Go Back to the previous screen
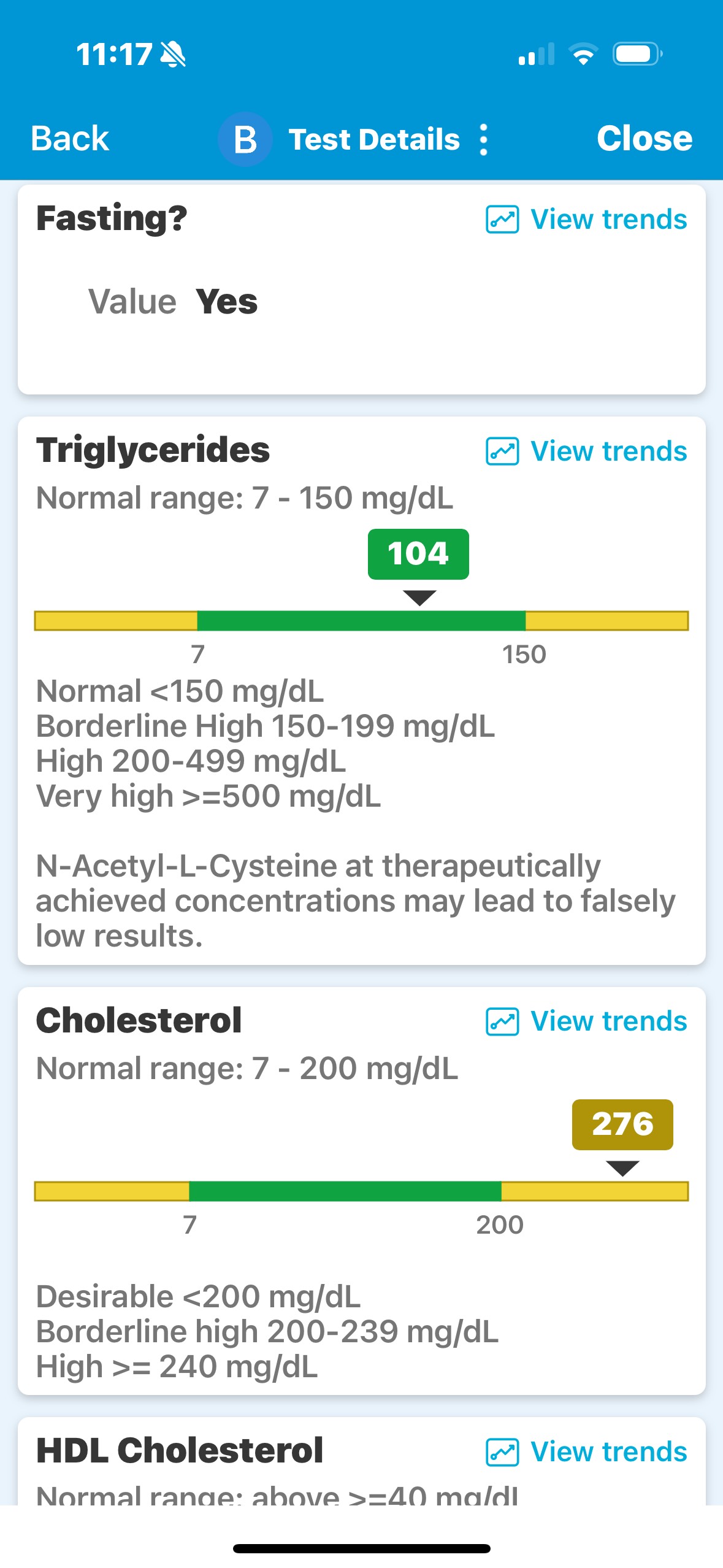Screen dimensions: 723x1568 coord(70,139)
